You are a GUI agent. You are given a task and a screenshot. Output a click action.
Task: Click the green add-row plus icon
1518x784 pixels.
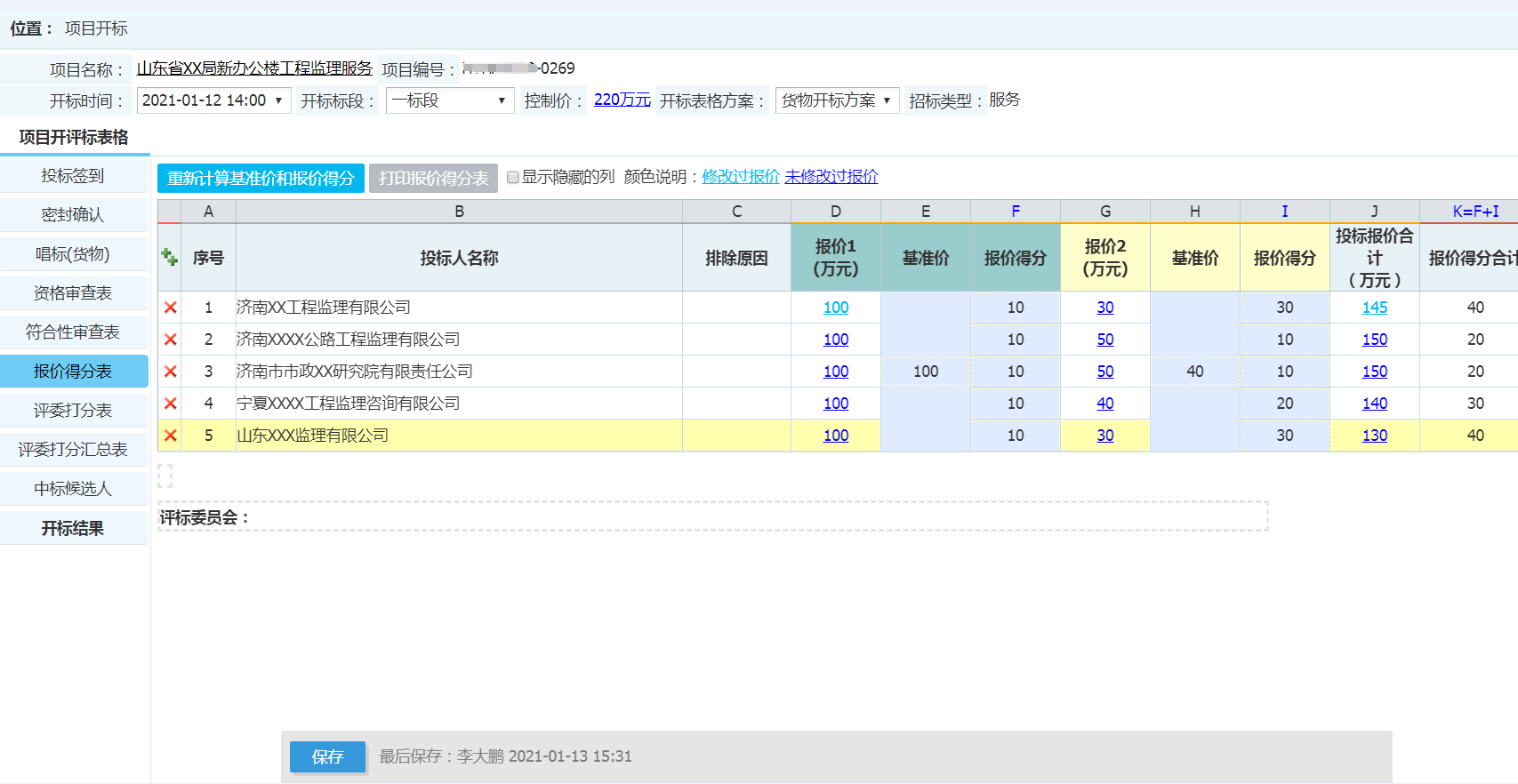[169, 257]
